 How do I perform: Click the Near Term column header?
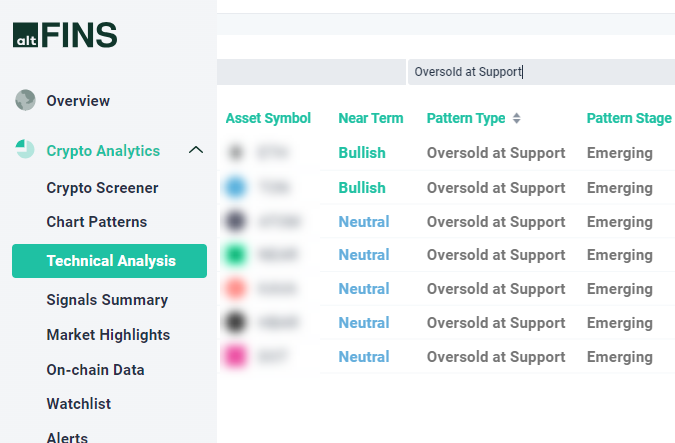coord(371,118)
